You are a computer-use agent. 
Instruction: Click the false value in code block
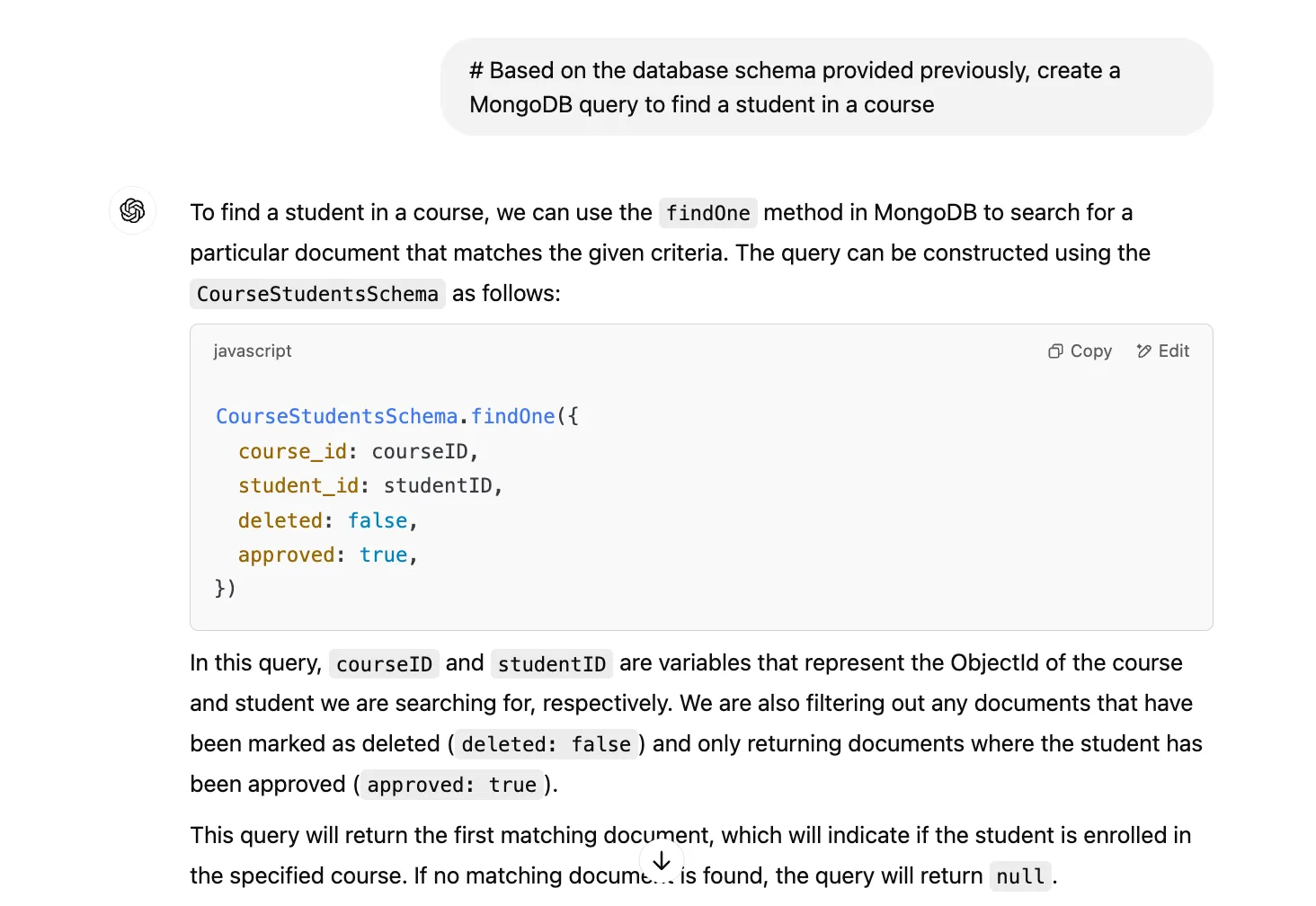click(378, 520)
